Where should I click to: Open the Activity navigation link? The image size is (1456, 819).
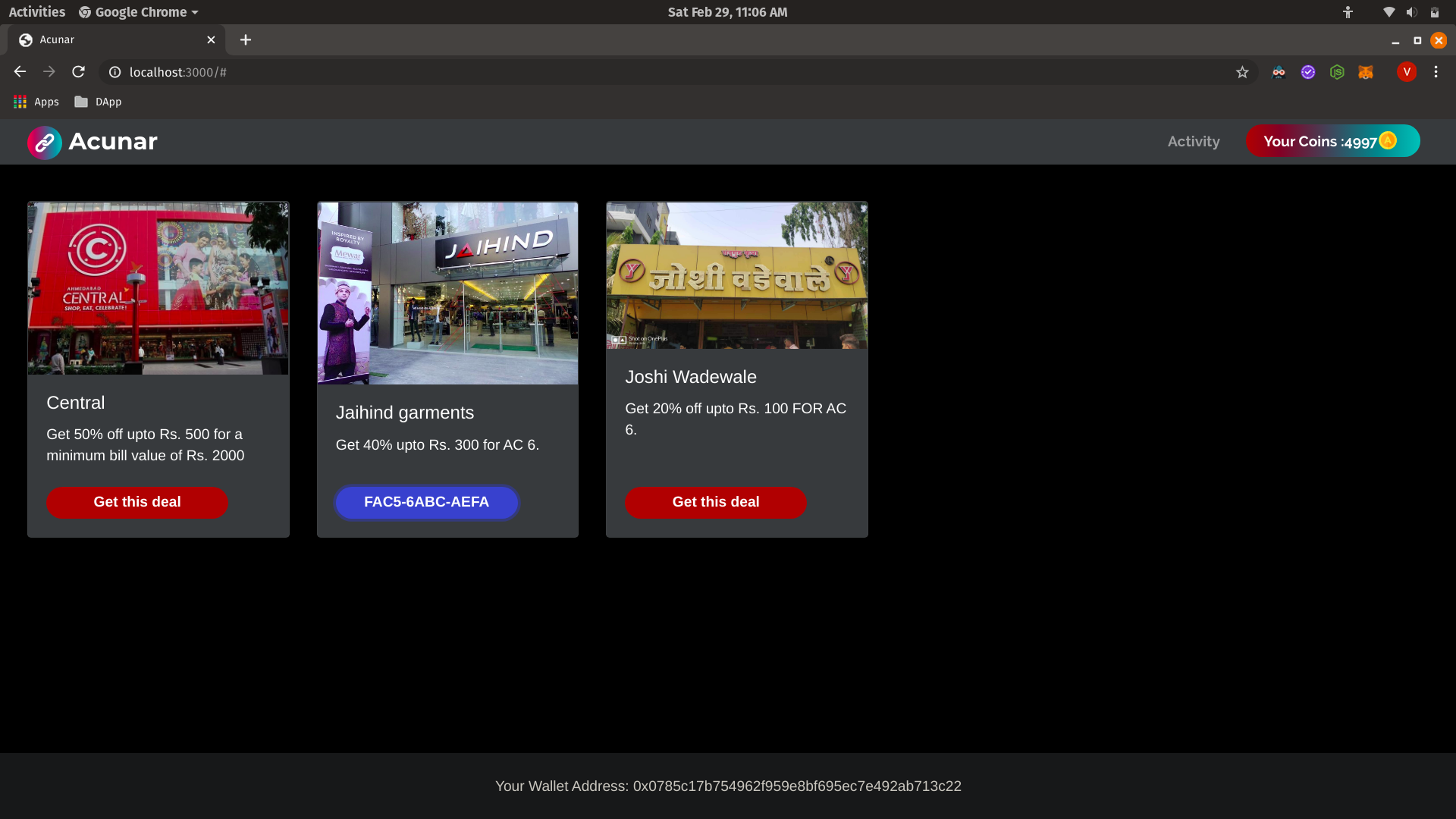point(1194,142)
